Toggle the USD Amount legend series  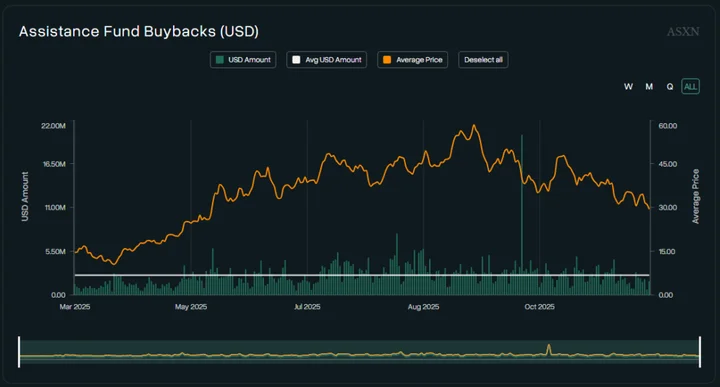(243, 60)
